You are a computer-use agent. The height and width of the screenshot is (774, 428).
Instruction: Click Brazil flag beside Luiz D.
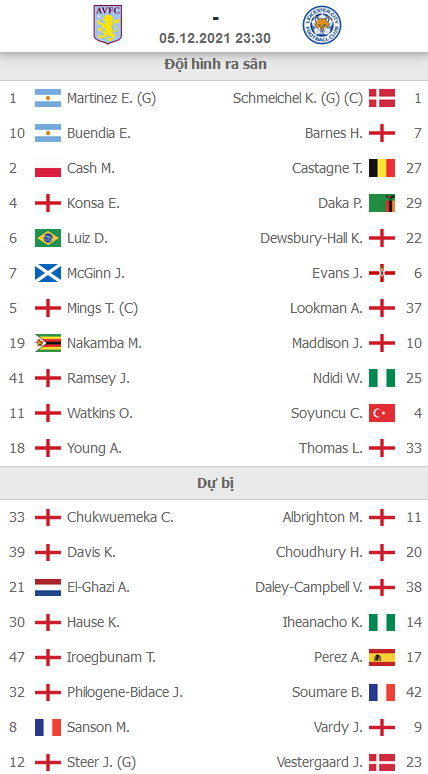tap(48, 238)
